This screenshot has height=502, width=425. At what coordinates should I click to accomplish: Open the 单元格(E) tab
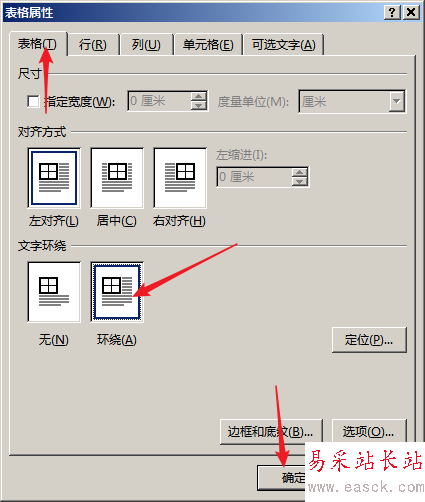coord(208,44)
